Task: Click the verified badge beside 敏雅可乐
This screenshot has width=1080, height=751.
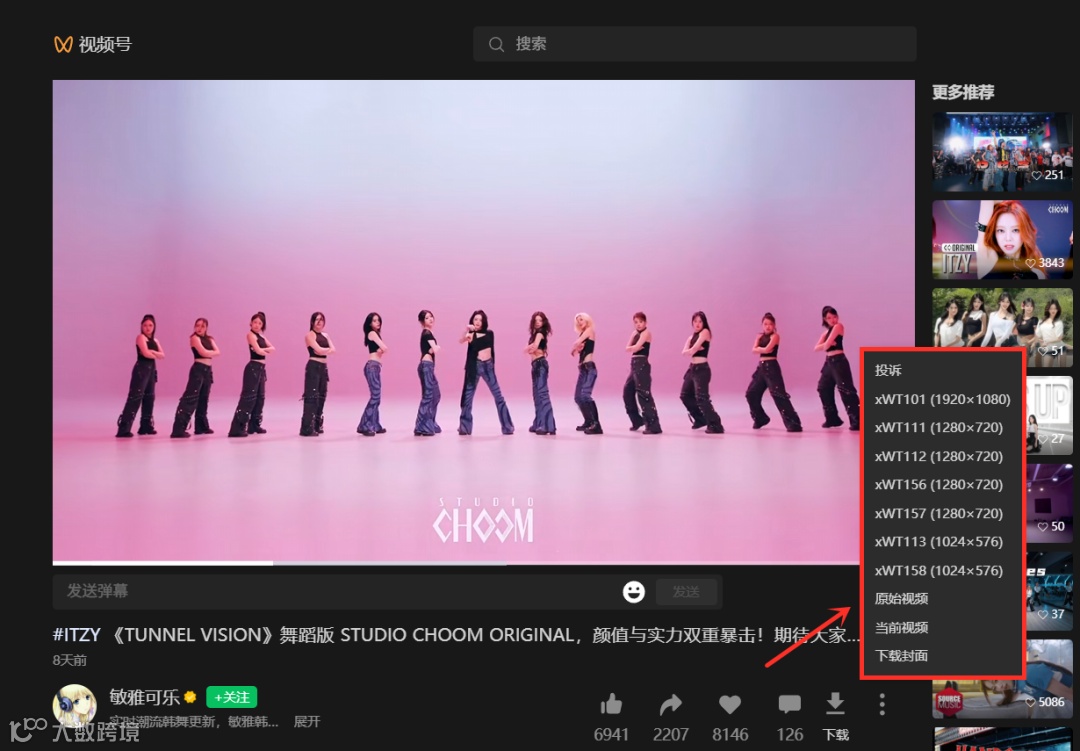Action: (x=190, y=697)
